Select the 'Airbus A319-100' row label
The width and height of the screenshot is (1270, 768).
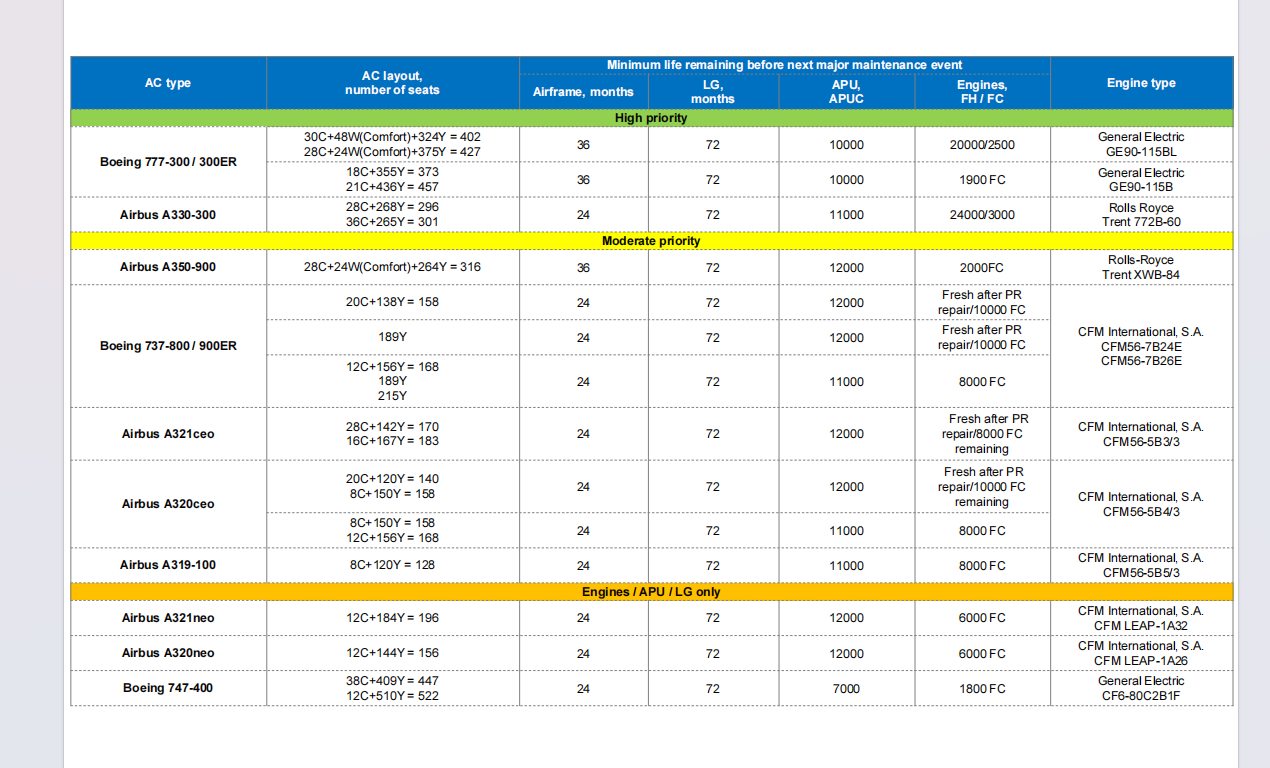pyautogui.click(x=168, y=565)
